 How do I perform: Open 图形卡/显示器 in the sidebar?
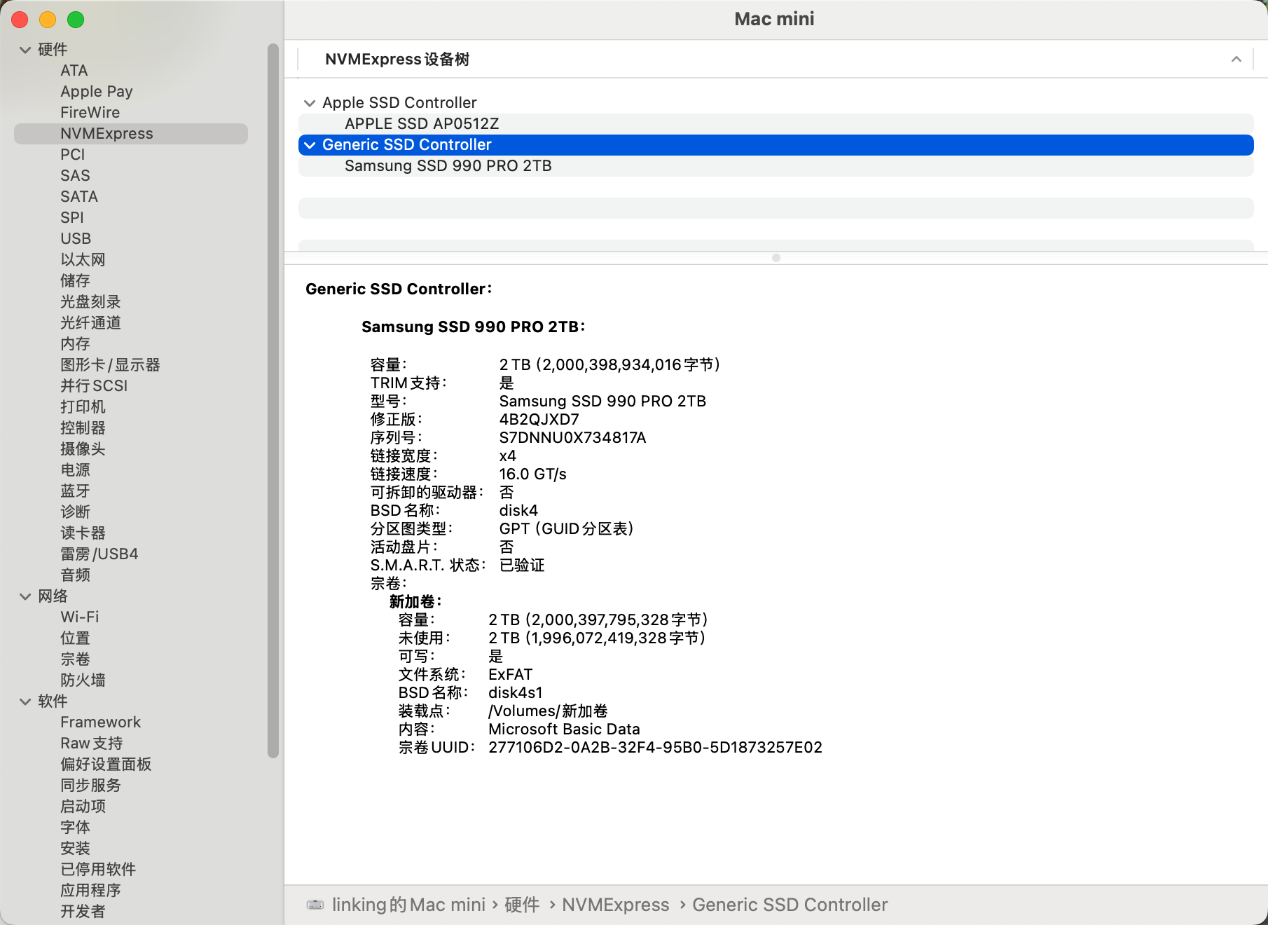110,365
